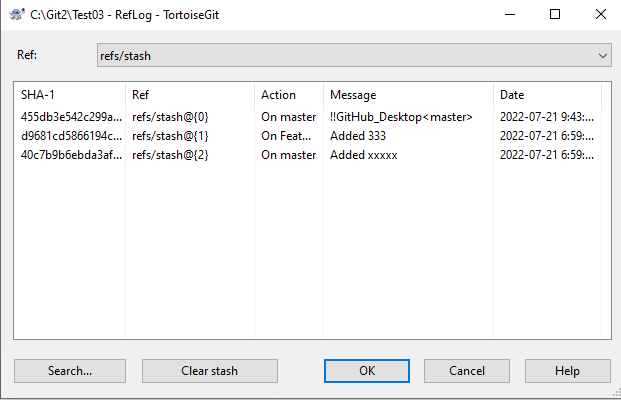Confirm with the OK button

coord(367,371)
